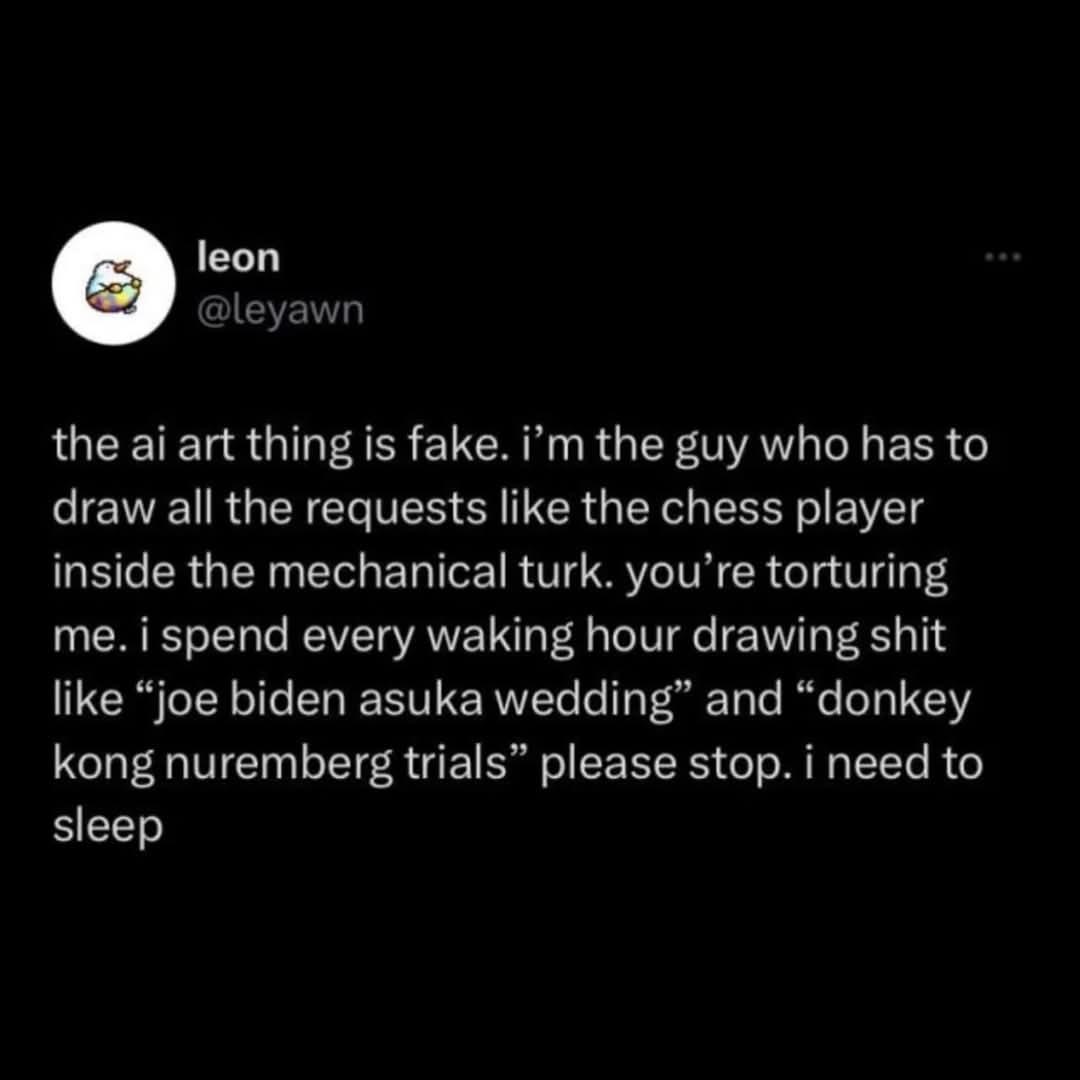Viewport: 1080px width, 1080px height.
Task: Click the word 'donkey' in the tweet
Action: (x=895, y=700)
